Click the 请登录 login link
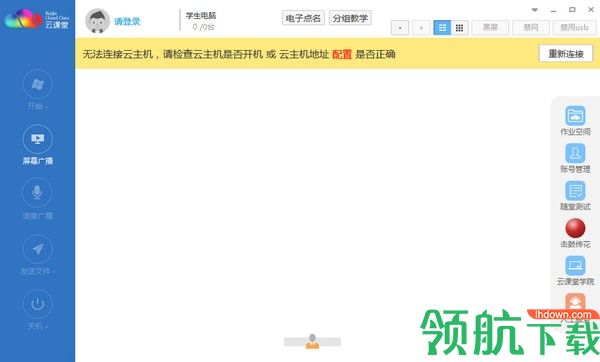Screen dimensions: 600x362 coord(127,21)
